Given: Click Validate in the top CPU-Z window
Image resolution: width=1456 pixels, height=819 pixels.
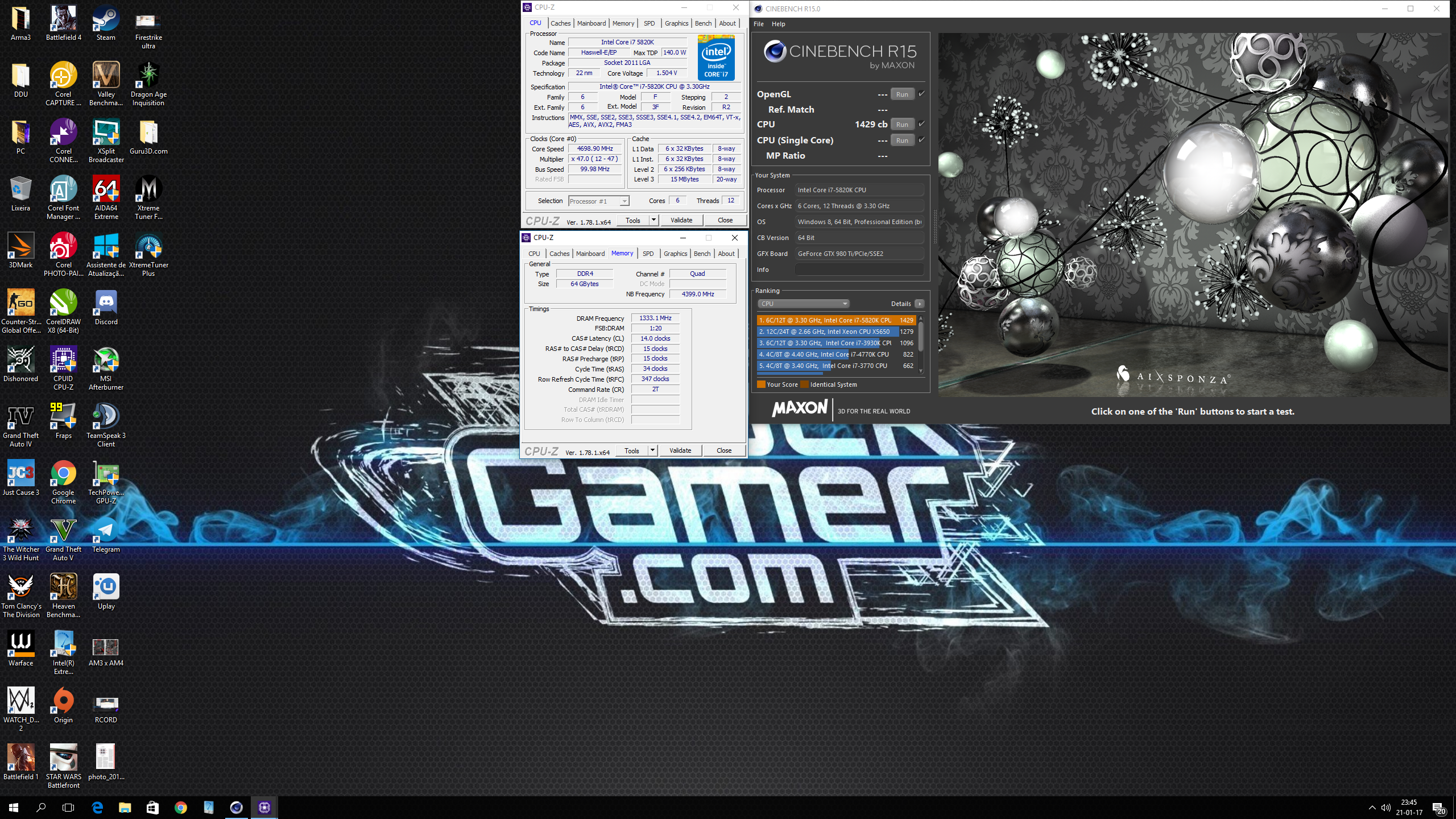Looking at the screenshot, I should coord(681,220).
